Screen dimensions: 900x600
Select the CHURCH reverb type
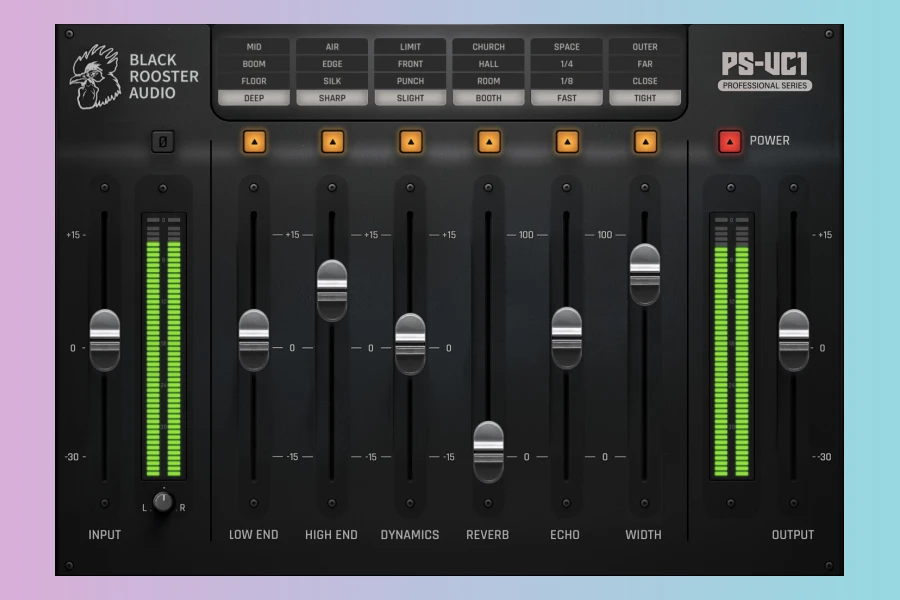pos(488,47)
